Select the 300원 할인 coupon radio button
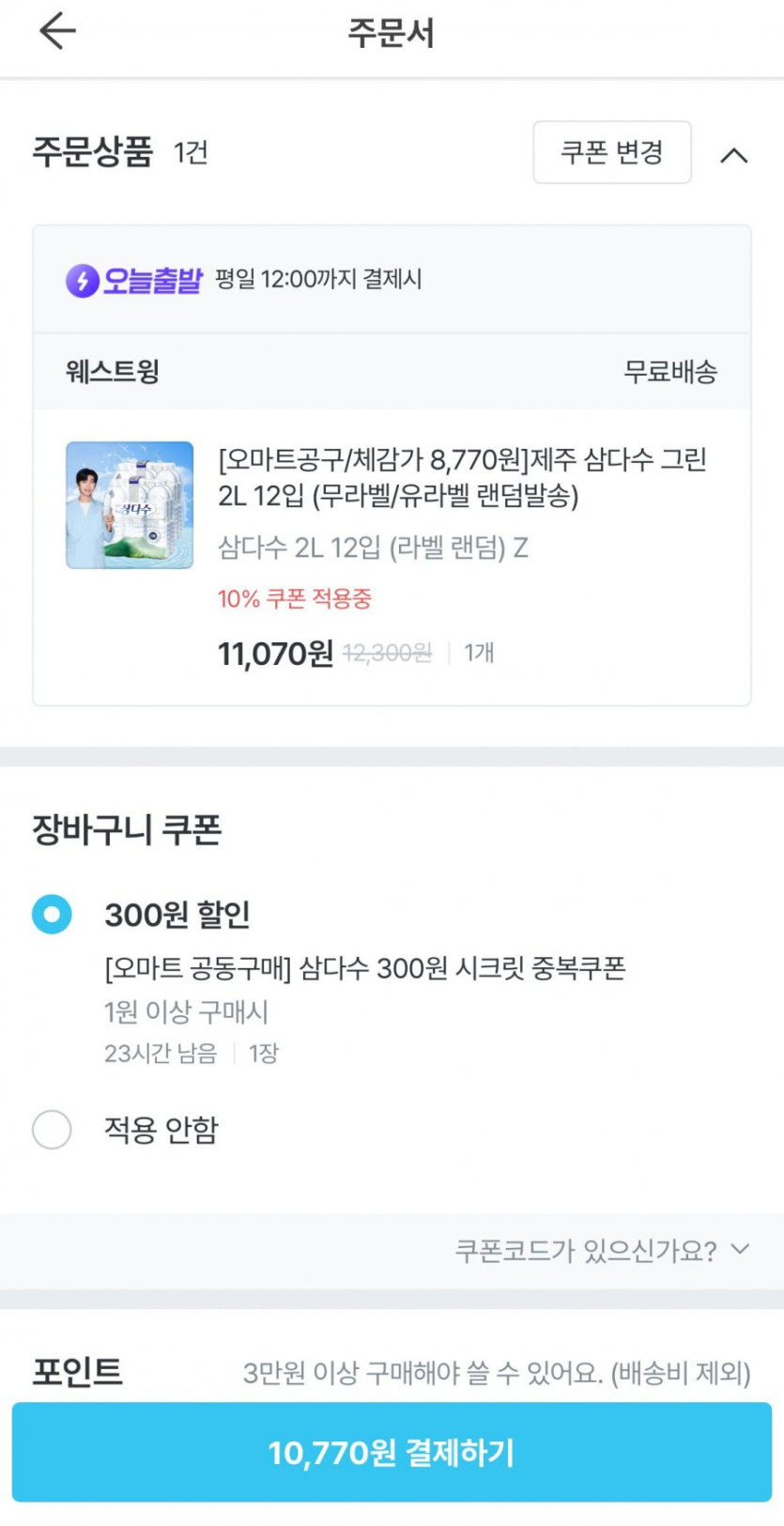Screen dimensions: 784x1526 tap(52, 915)
